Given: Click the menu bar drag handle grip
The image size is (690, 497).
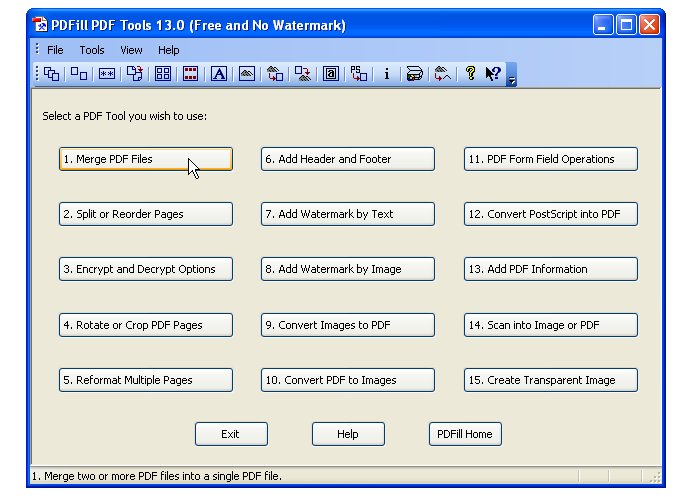Looking at the screenshot, I should coord(37,49).
